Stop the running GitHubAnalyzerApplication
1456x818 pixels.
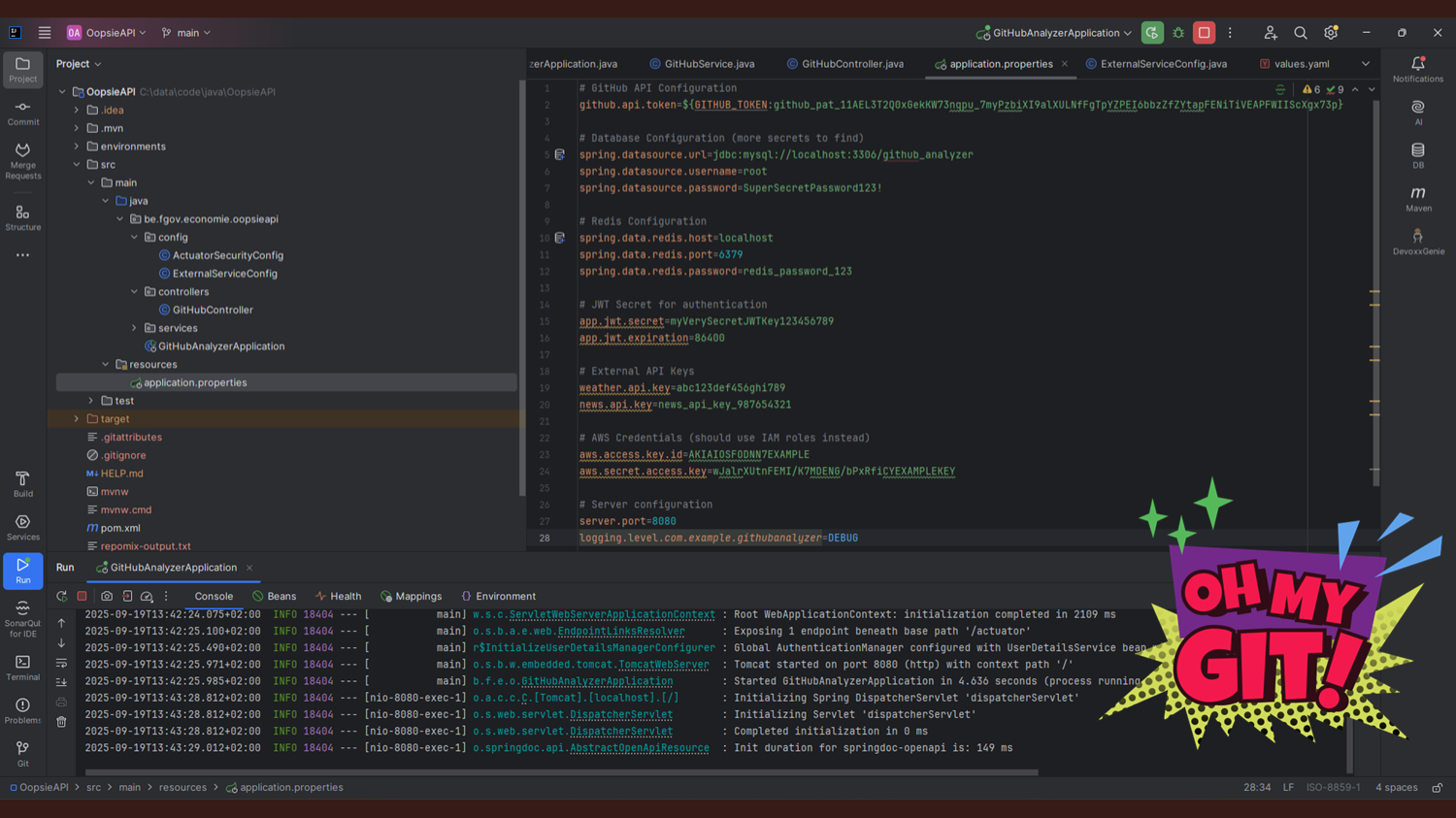(x=1204, y=33)
